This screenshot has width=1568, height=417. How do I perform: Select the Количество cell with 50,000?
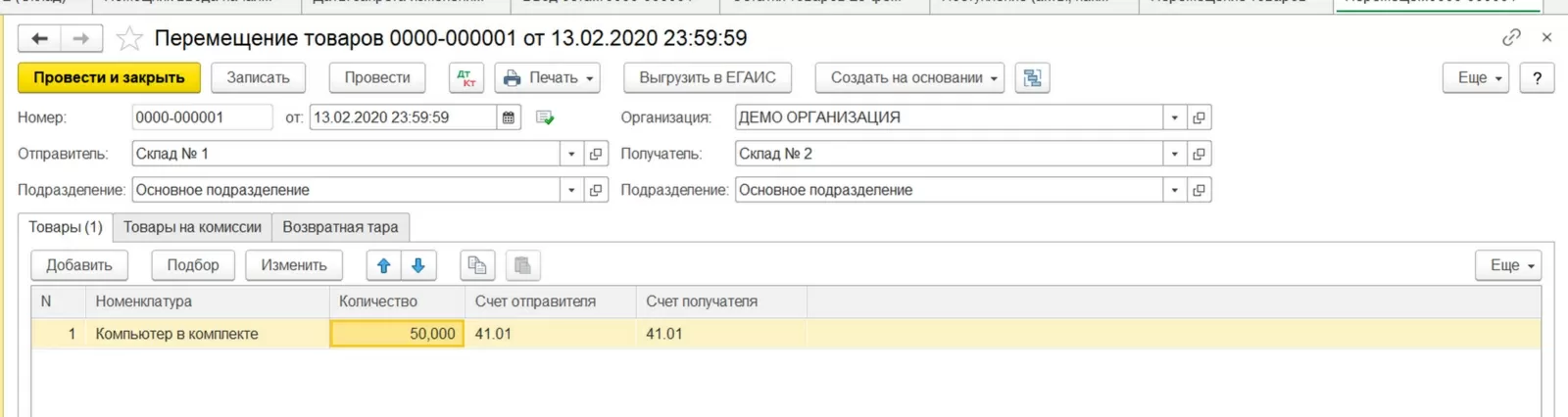coord(397,334)
